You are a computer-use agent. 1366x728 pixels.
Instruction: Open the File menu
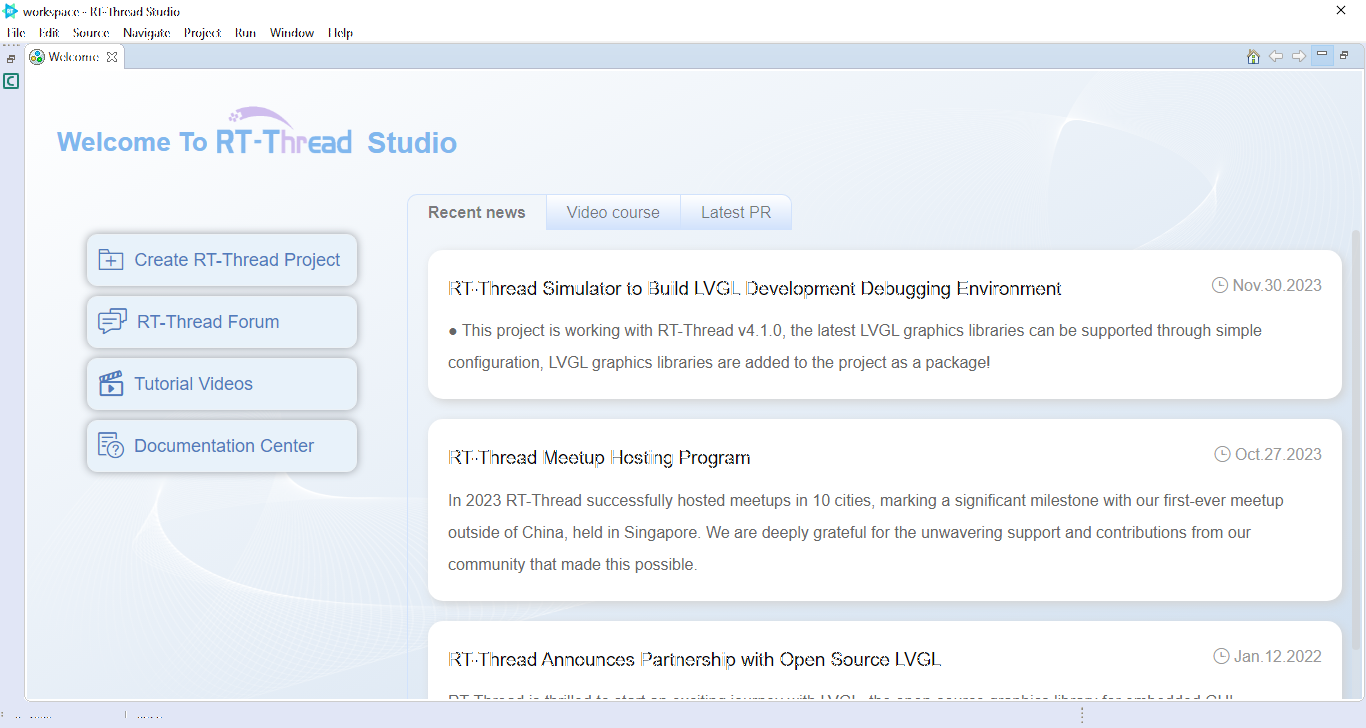pos(16,33)
